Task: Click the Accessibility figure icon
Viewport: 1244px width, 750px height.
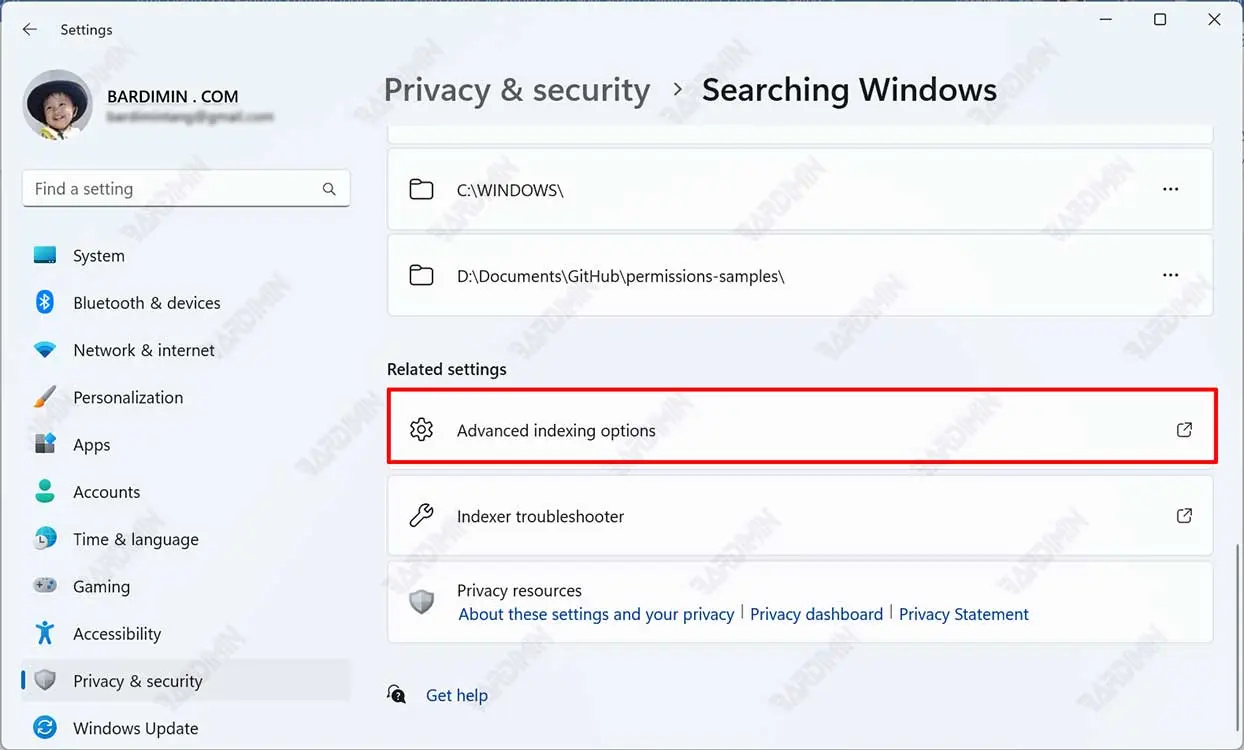Action: click(x=45, y=633)
